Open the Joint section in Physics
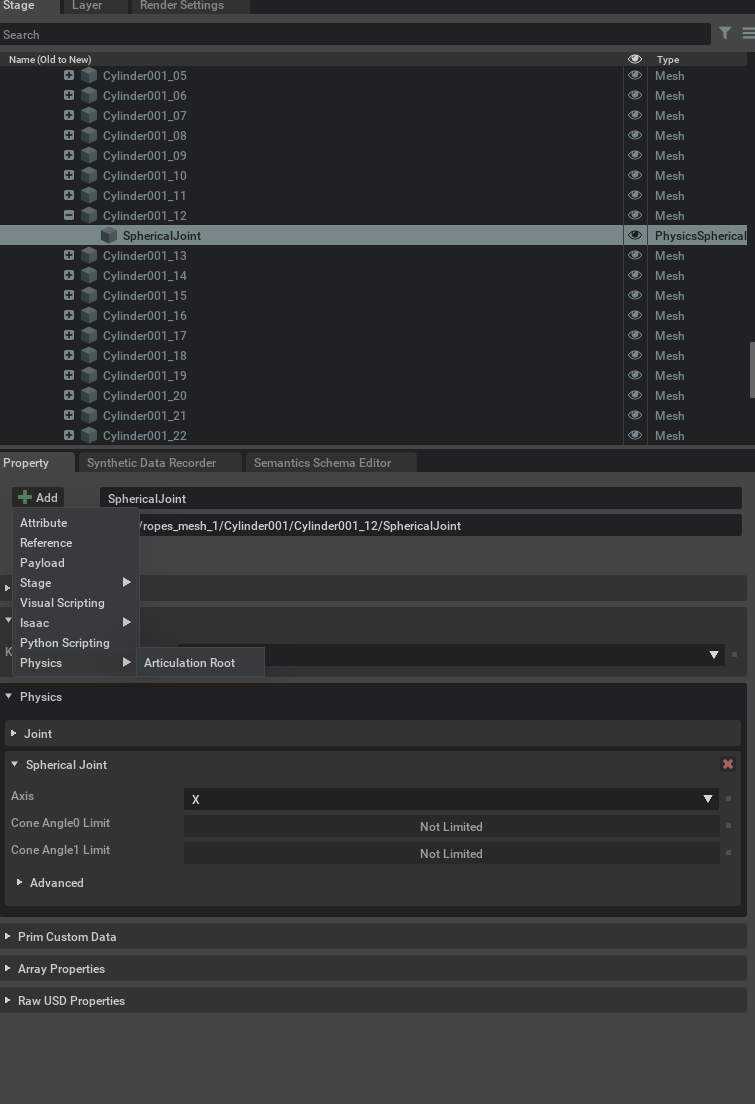Image resolution: width=755 pixels, height=1104 pixels. pyautogui.click(x=37, y=733)
